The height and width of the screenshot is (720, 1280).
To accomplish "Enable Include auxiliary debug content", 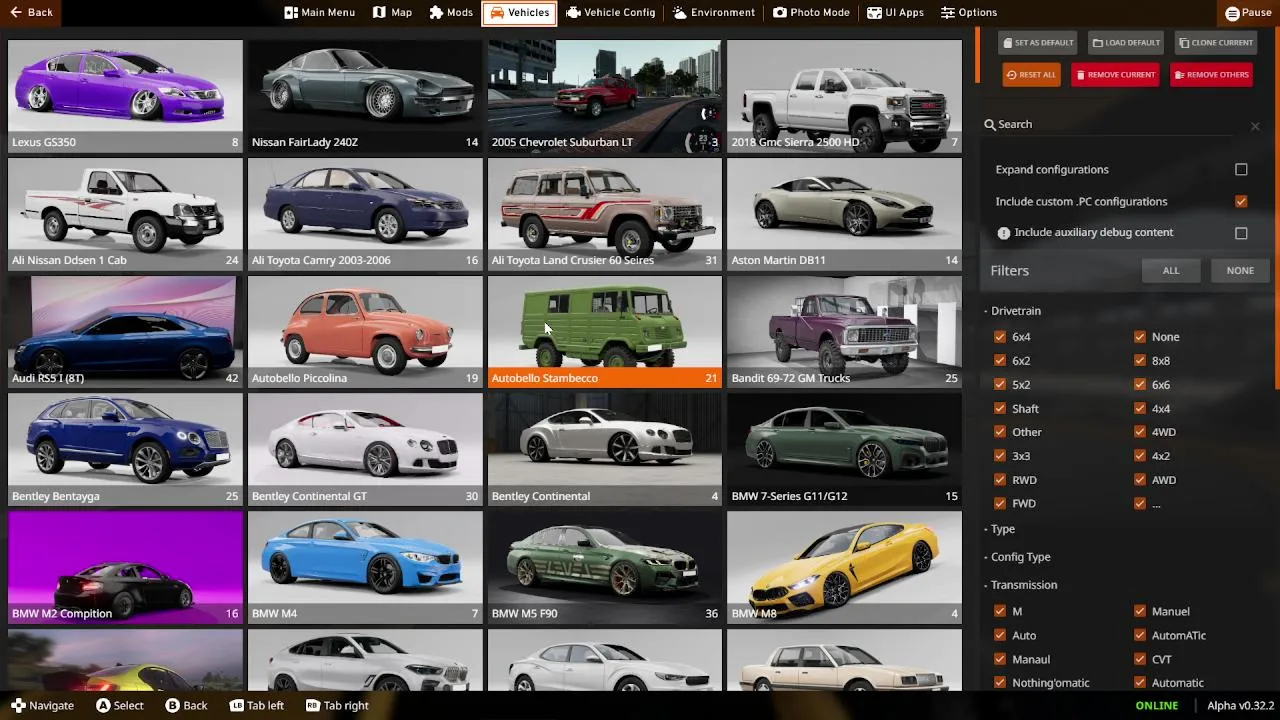I will click(x=1241, y=233).
